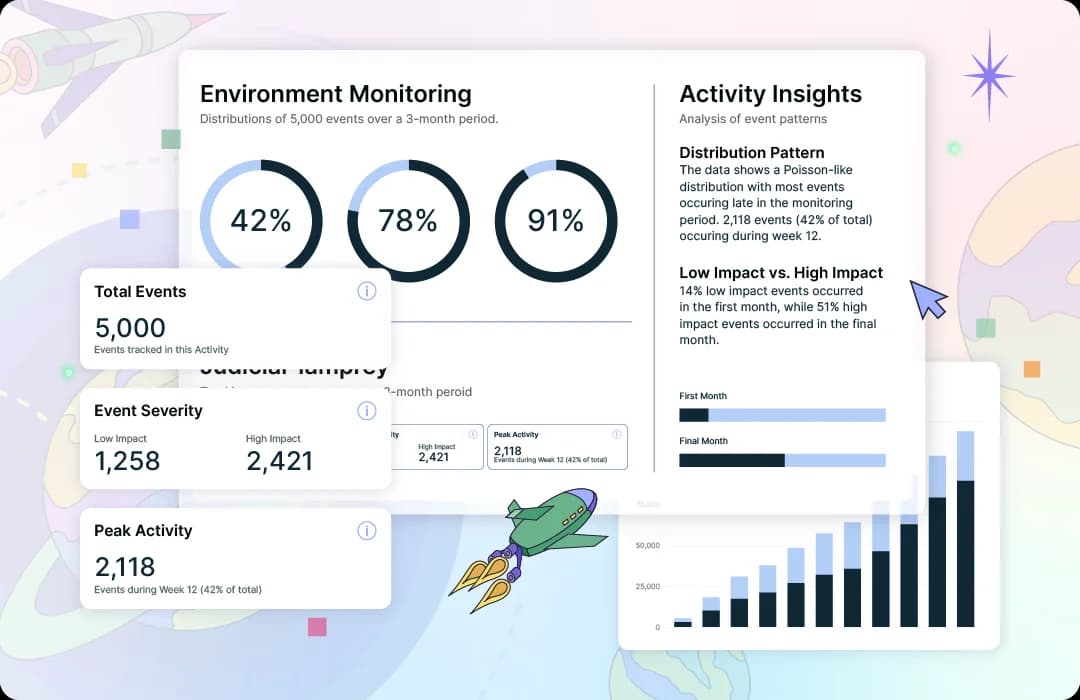
Task: Click the shortest bar in bar chart
Action: (x=682, y=622)
